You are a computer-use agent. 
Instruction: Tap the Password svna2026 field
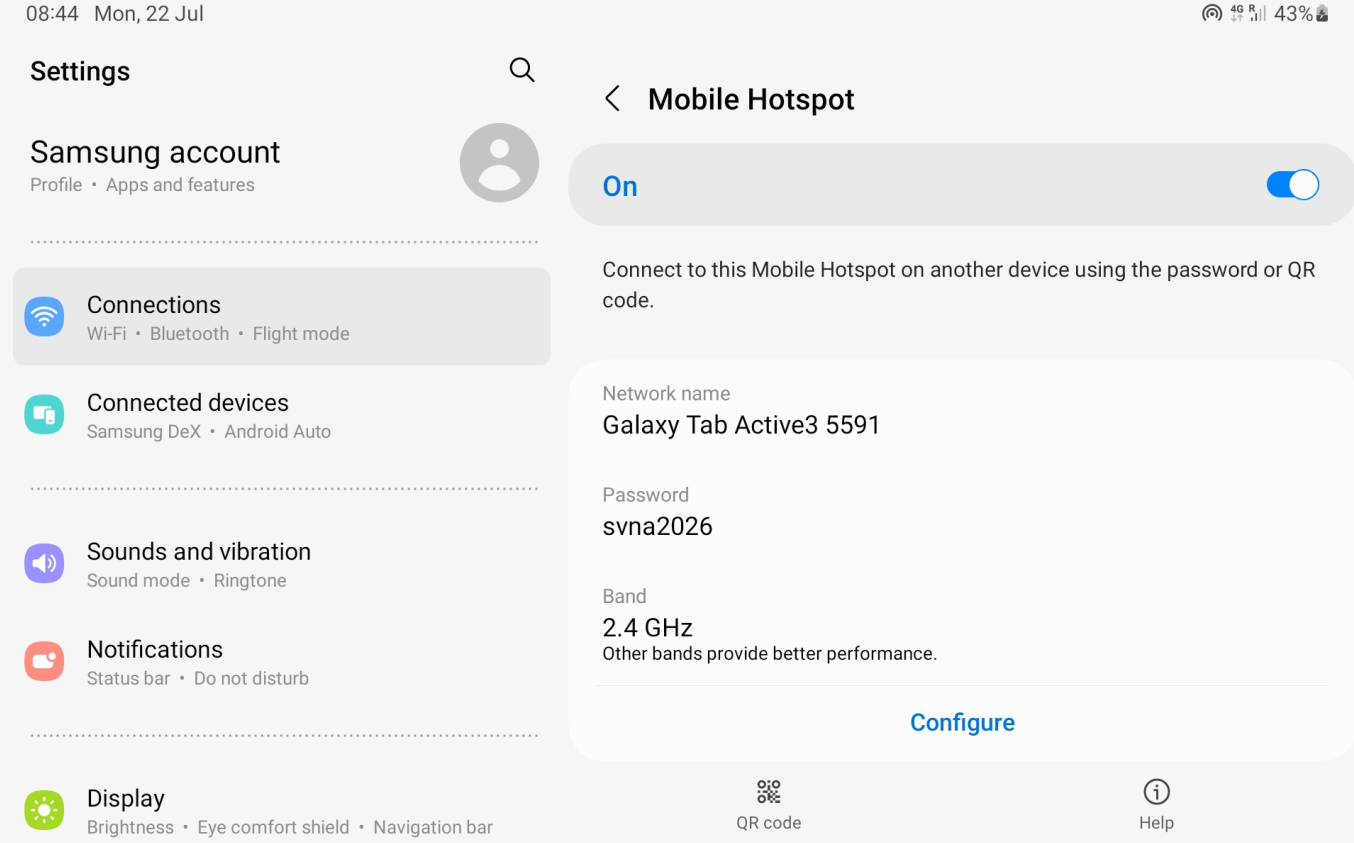point(961,512)
